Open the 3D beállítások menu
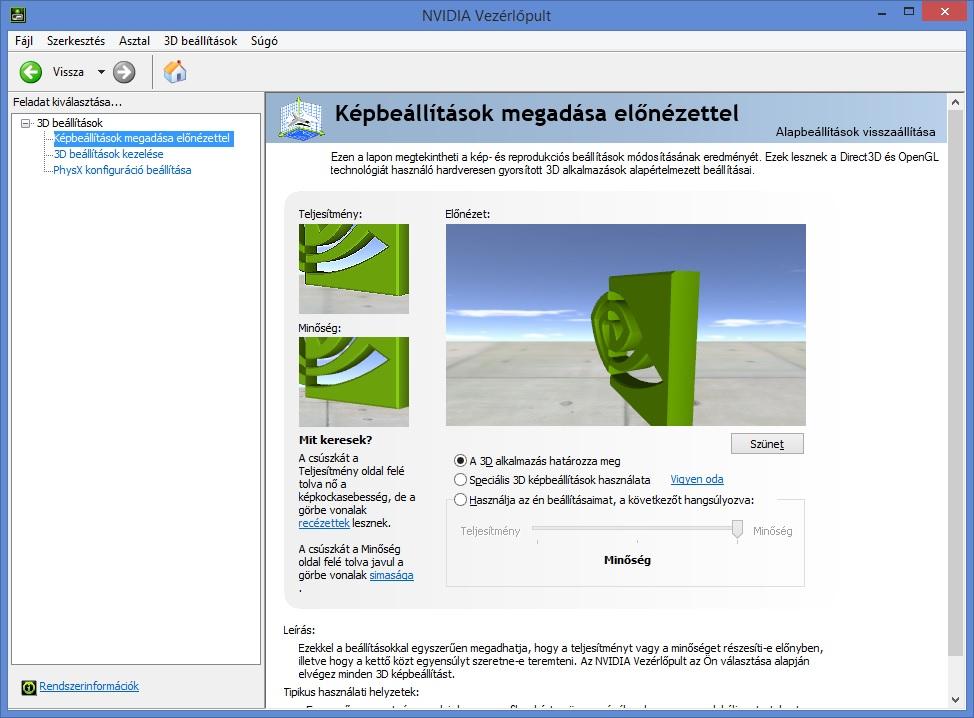The width and height of the screenshot is (974, 718). click(x=200, y=41)
